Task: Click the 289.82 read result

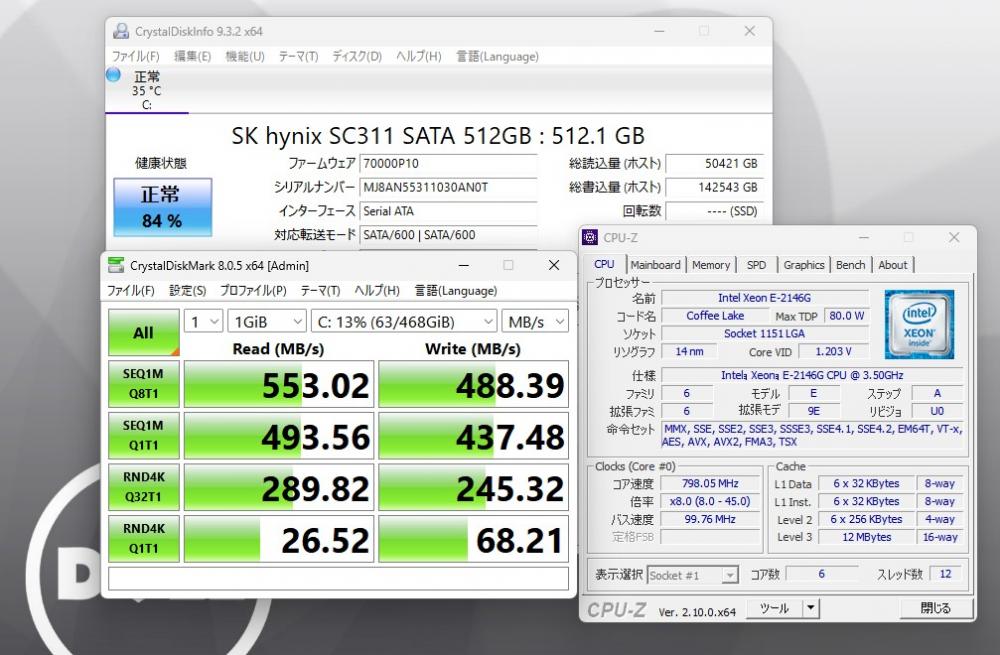Action: click(x=279, y=487)
